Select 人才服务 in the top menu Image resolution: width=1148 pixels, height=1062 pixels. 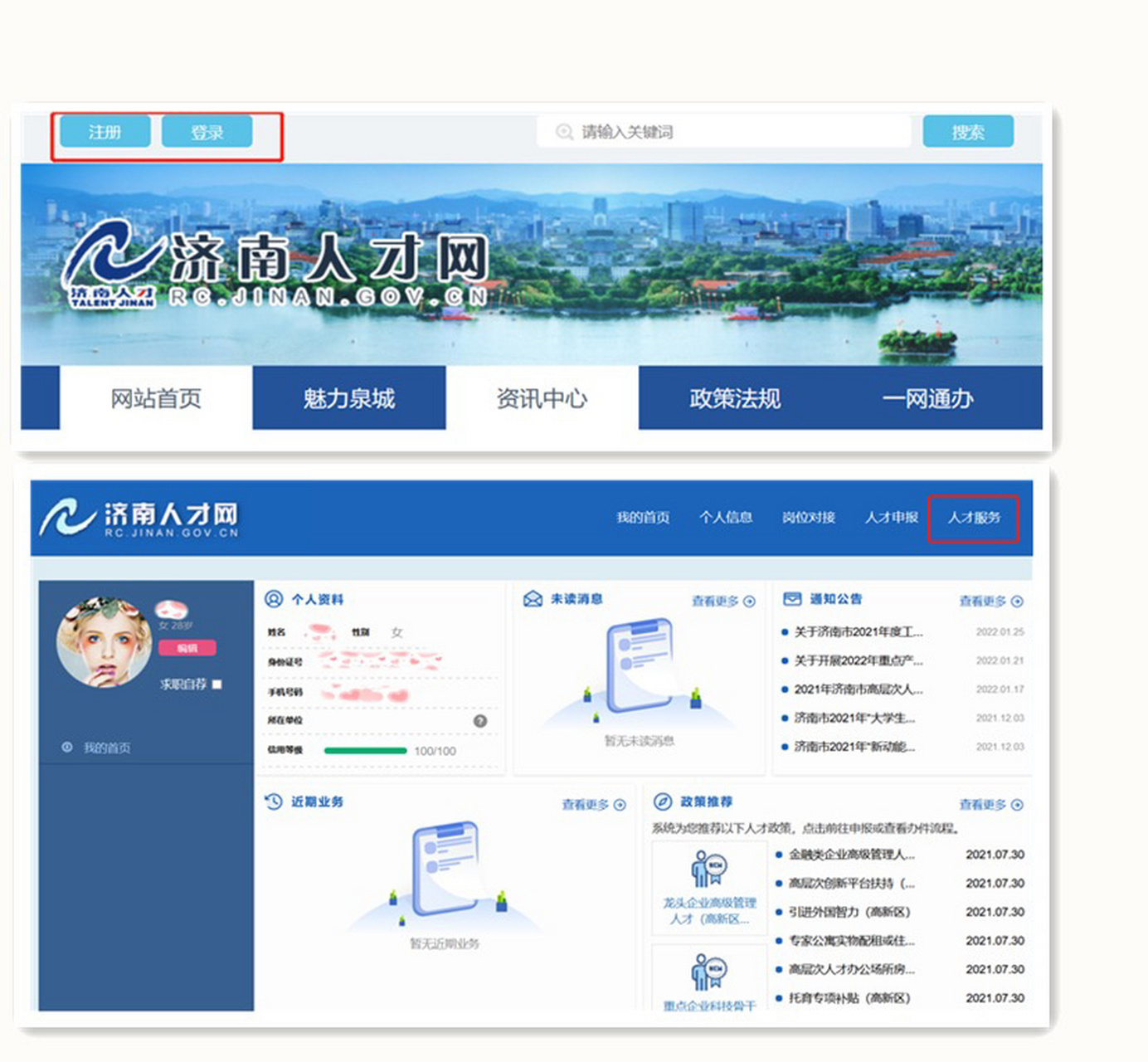[975, 518]
